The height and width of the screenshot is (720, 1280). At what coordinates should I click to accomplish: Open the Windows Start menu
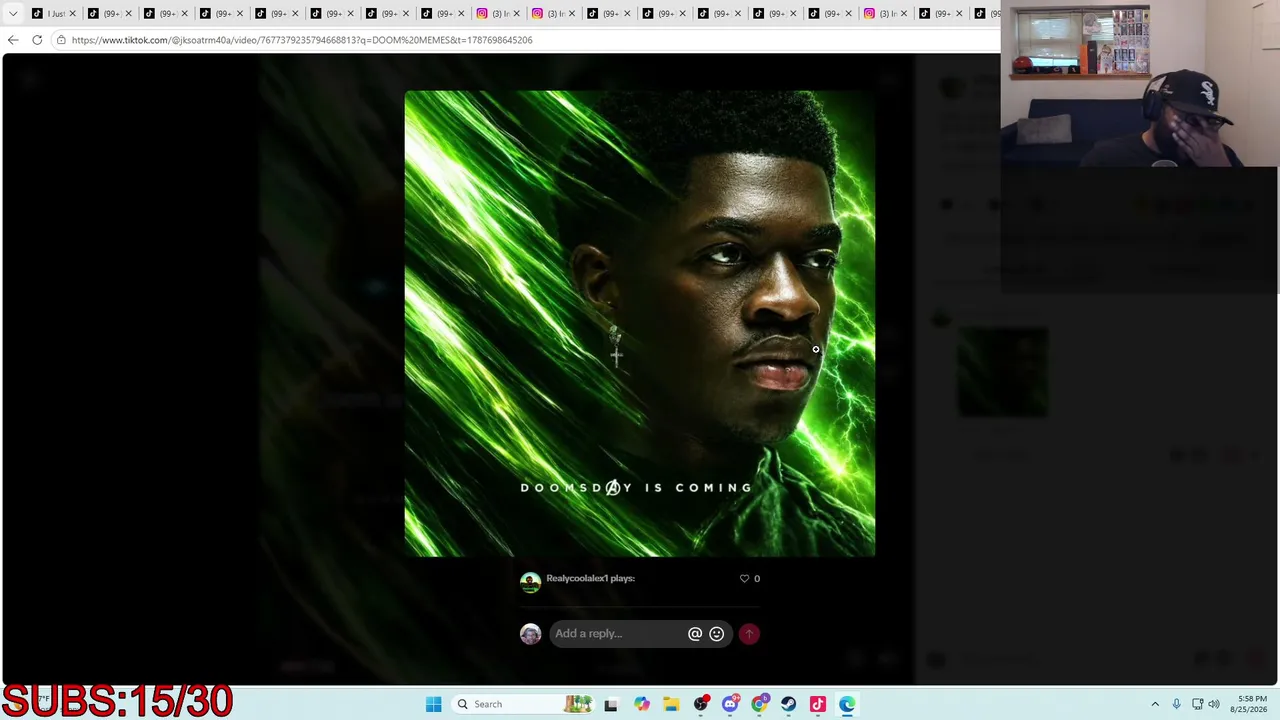433,704
